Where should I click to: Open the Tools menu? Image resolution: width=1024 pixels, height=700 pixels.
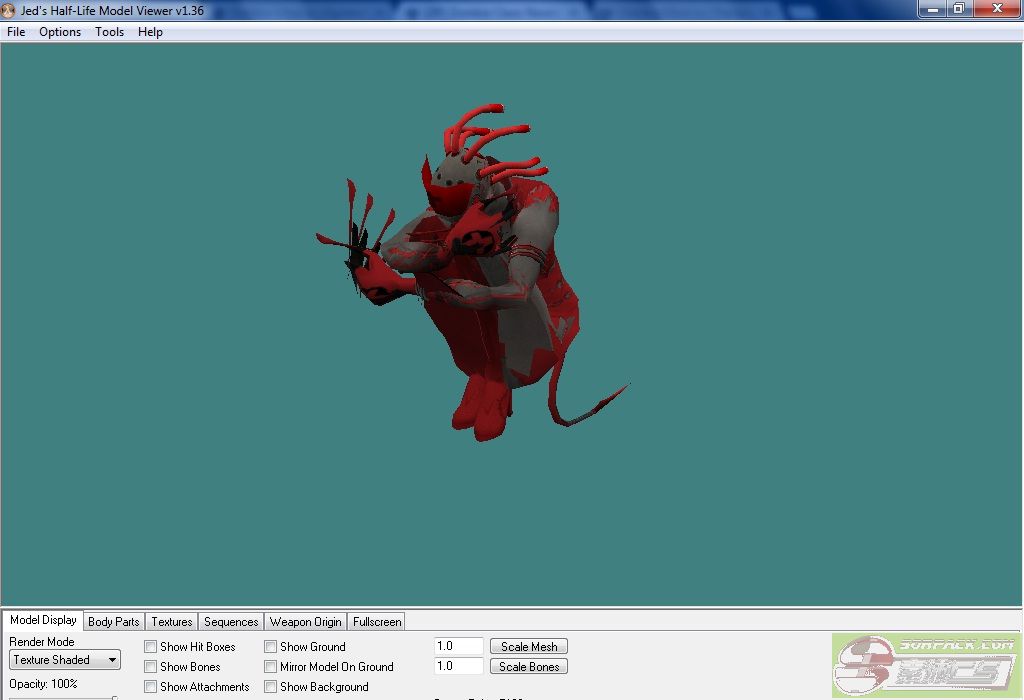pyautogui.click(x=109, y=32)
